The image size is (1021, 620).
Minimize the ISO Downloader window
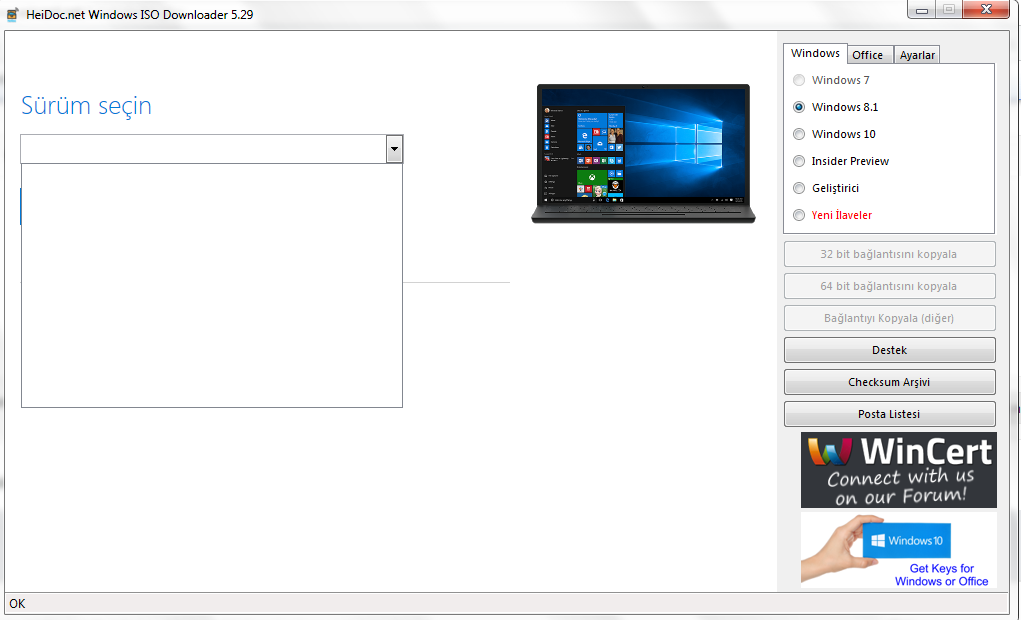click(921, 10)
